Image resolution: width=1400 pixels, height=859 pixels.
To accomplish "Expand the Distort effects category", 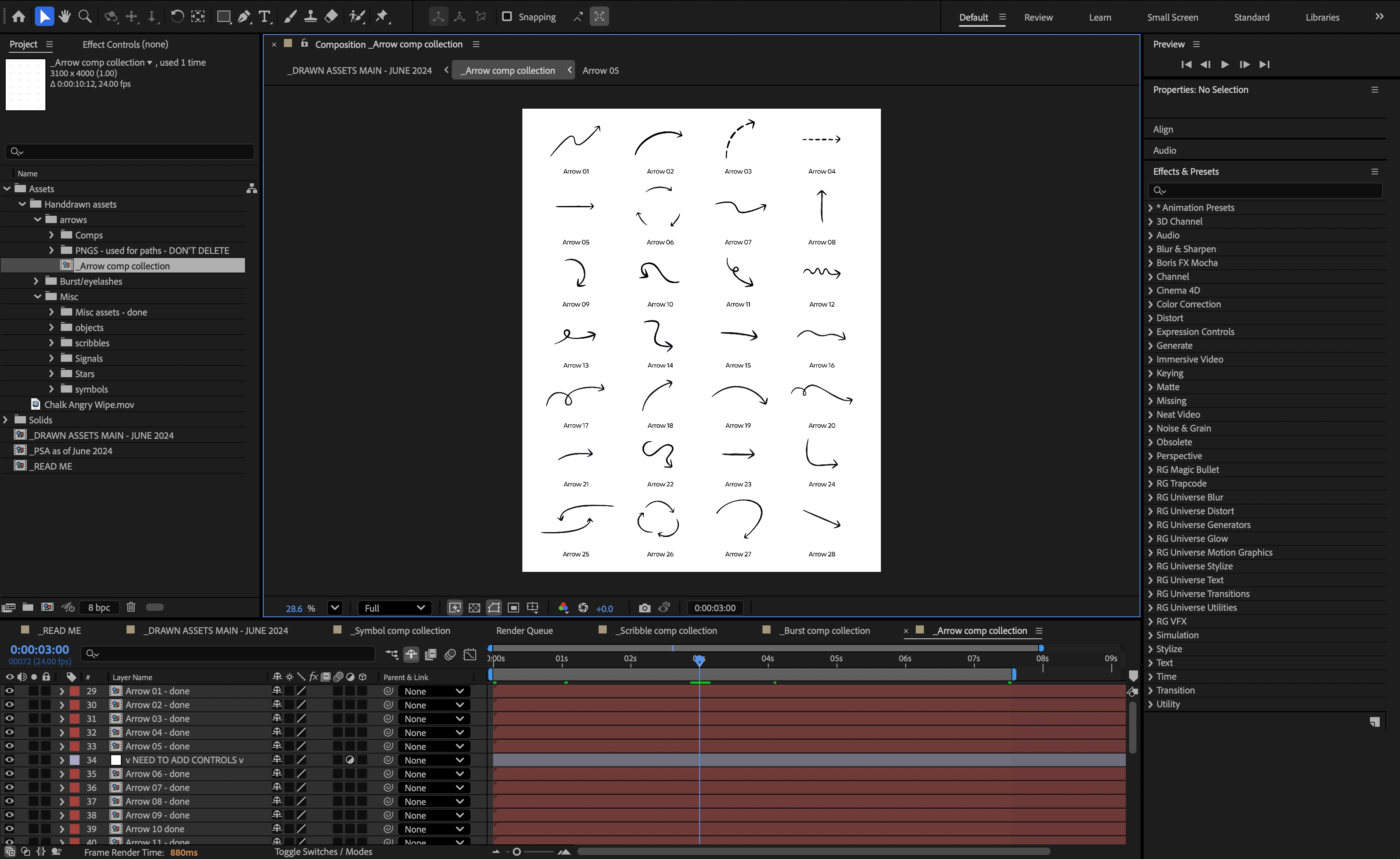I will pos(1150,318).
